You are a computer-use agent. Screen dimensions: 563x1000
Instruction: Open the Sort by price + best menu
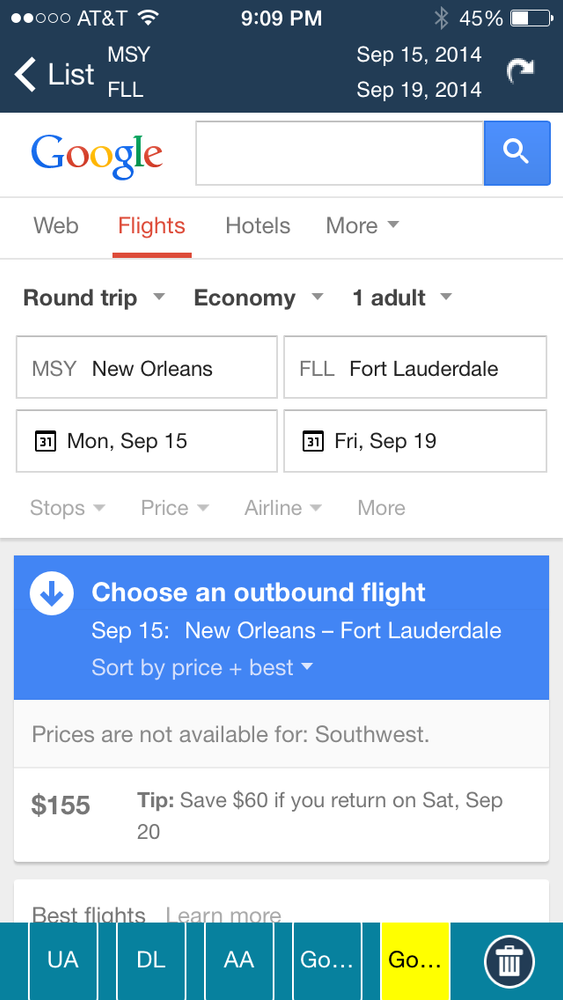[x=203, y=668]
